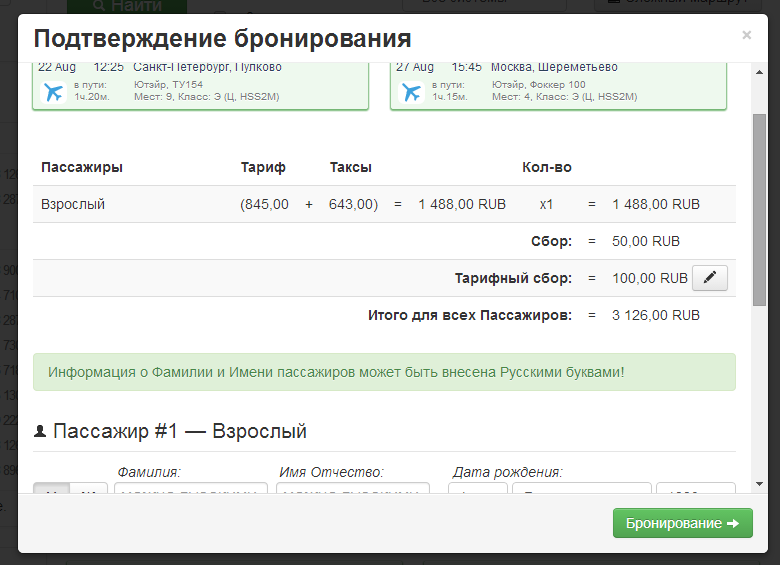
Task: Click the 643,00 taxes value
Action: (353, 204)
